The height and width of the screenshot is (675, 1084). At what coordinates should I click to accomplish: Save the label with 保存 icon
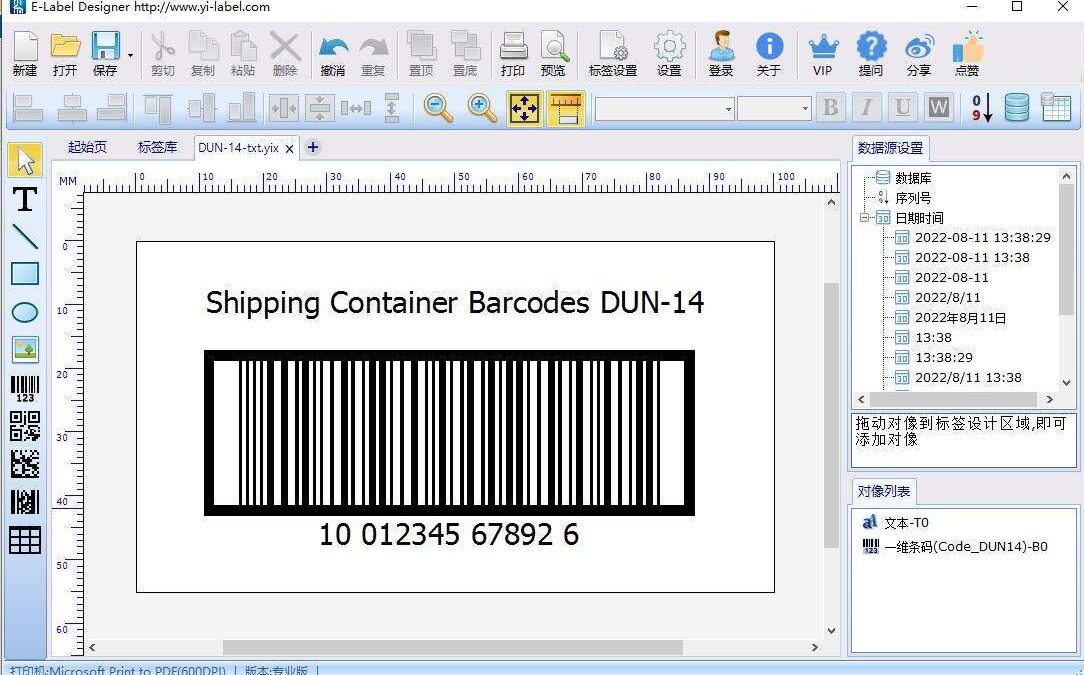[x=106, y=53]
